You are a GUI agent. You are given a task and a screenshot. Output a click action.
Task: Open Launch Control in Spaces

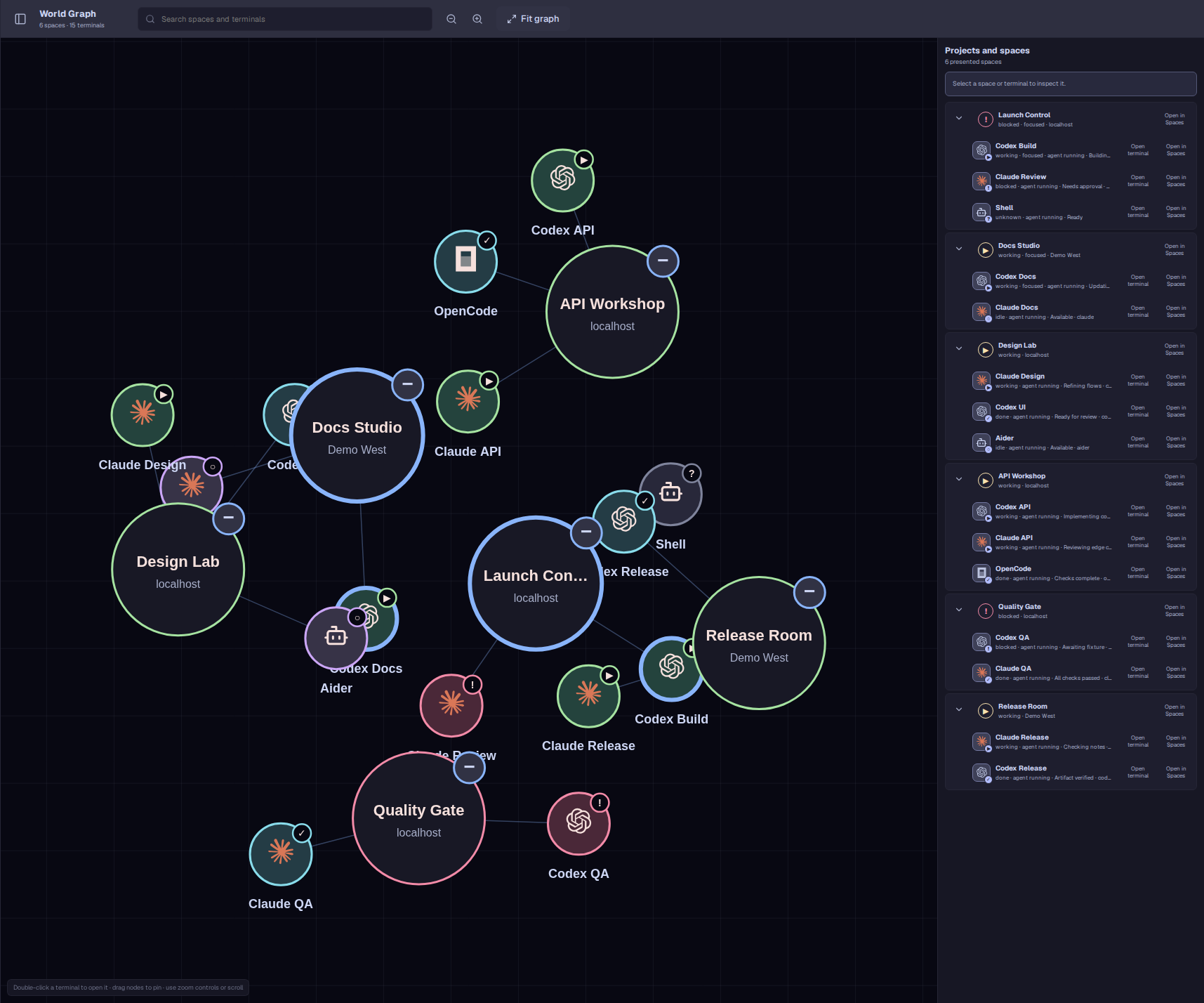1175,119
